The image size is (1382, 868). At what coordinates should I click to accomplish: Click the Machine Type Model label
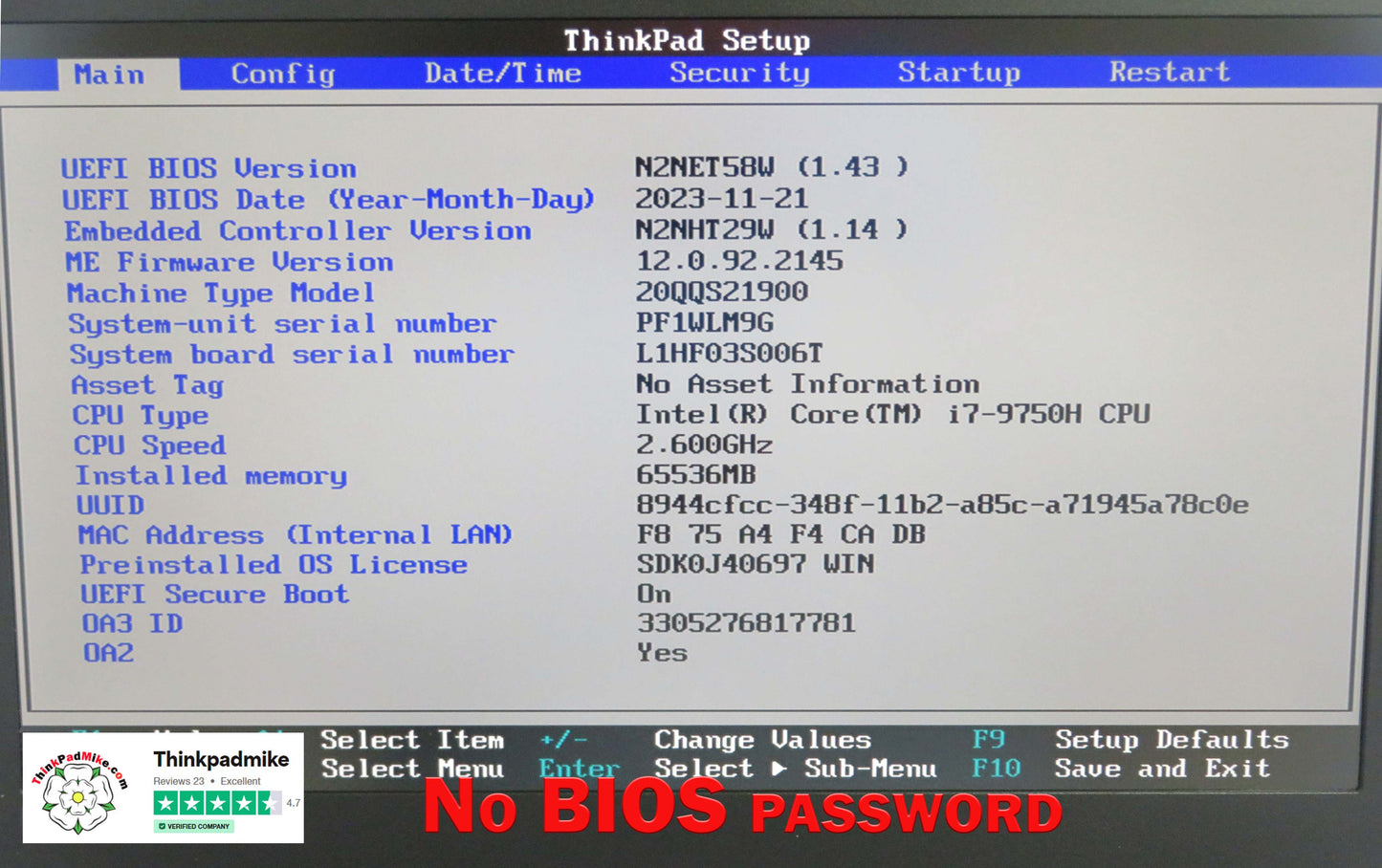click(221, 293)
